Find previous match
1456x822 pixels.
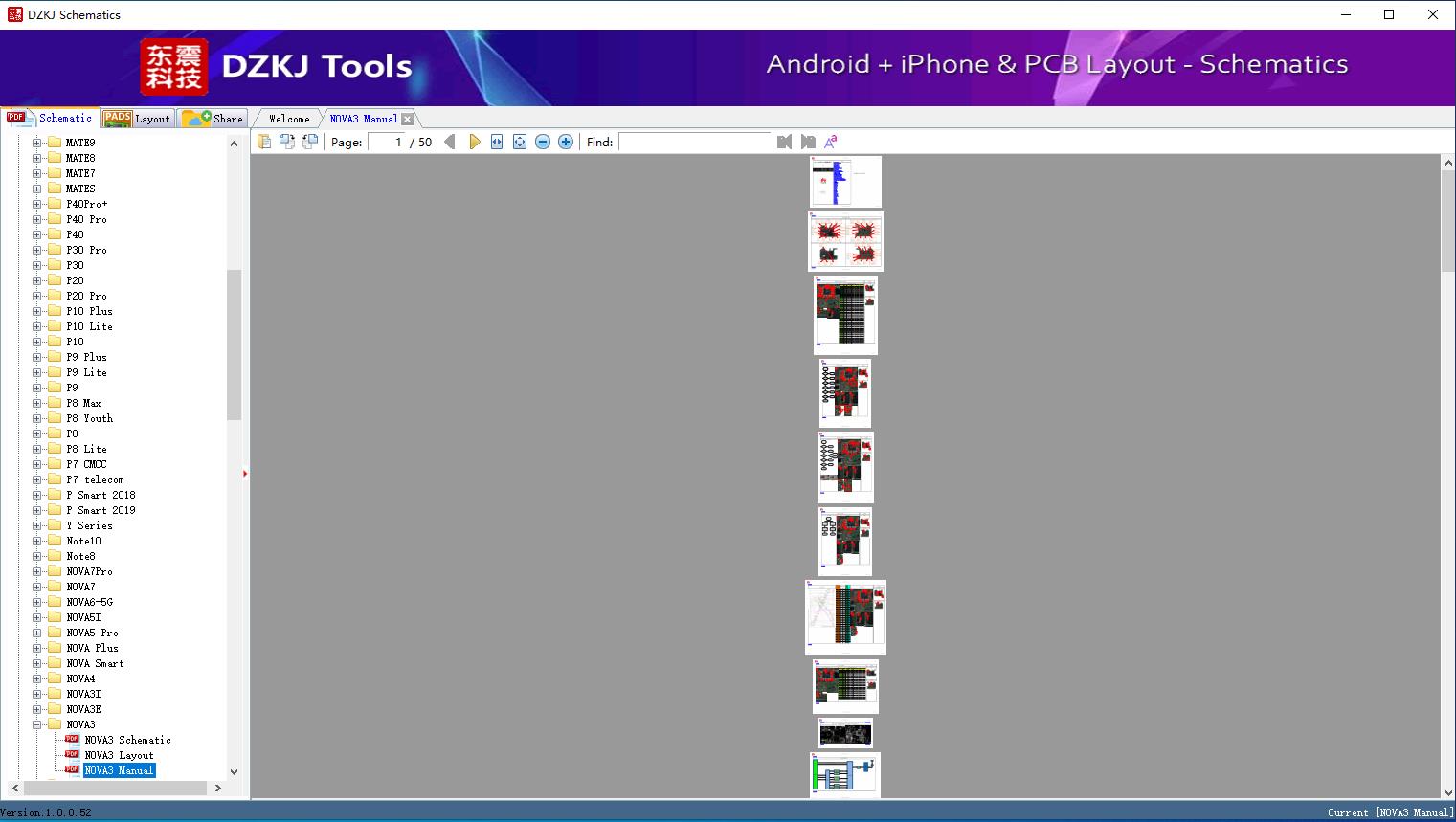[x=785, y=142]
